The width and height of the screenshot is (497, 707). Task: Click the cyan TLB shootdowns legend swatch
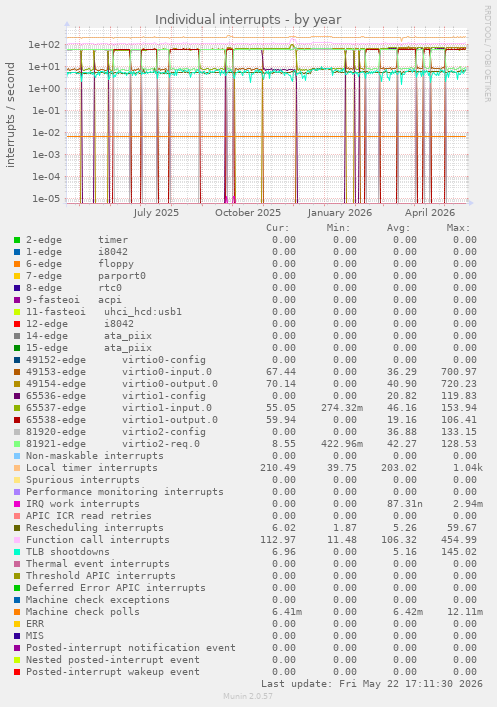17,552
